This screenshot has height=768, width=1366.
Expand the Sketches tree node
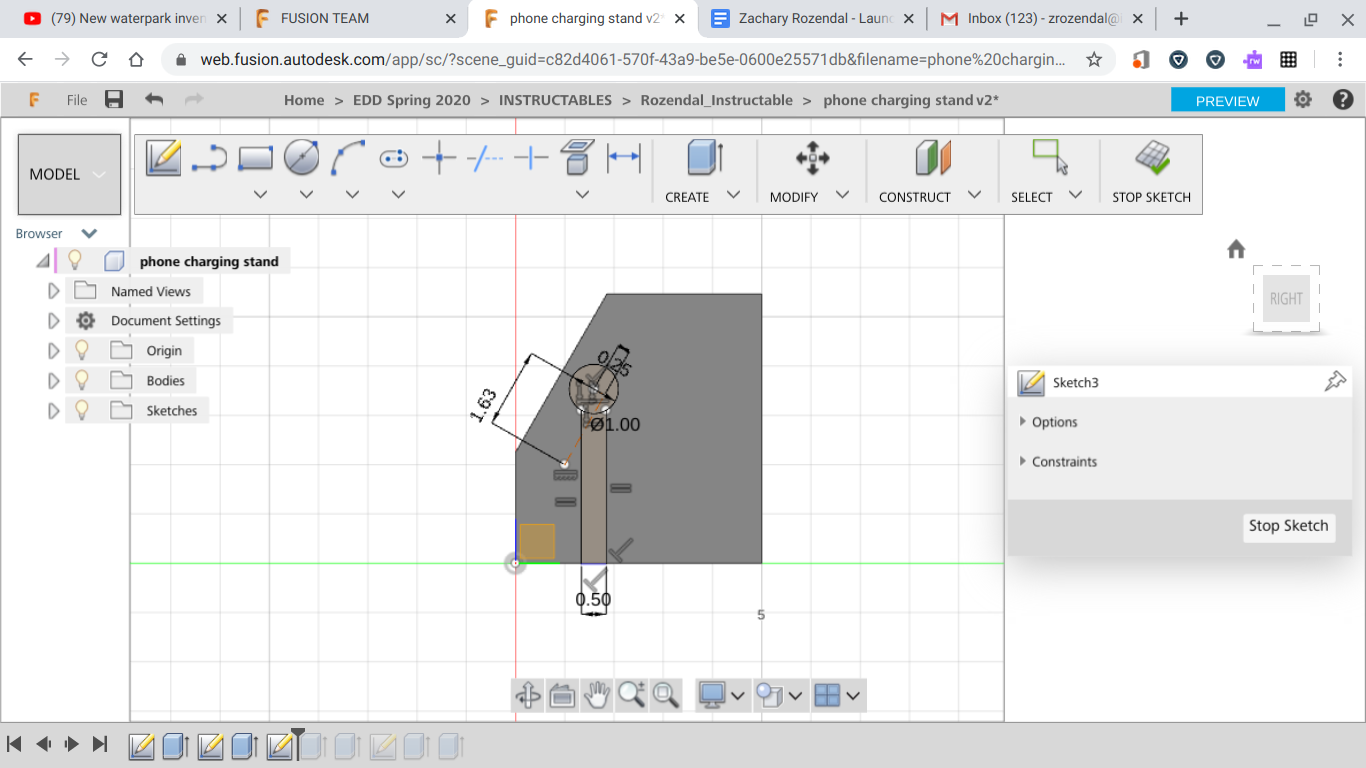coord(54,411)
